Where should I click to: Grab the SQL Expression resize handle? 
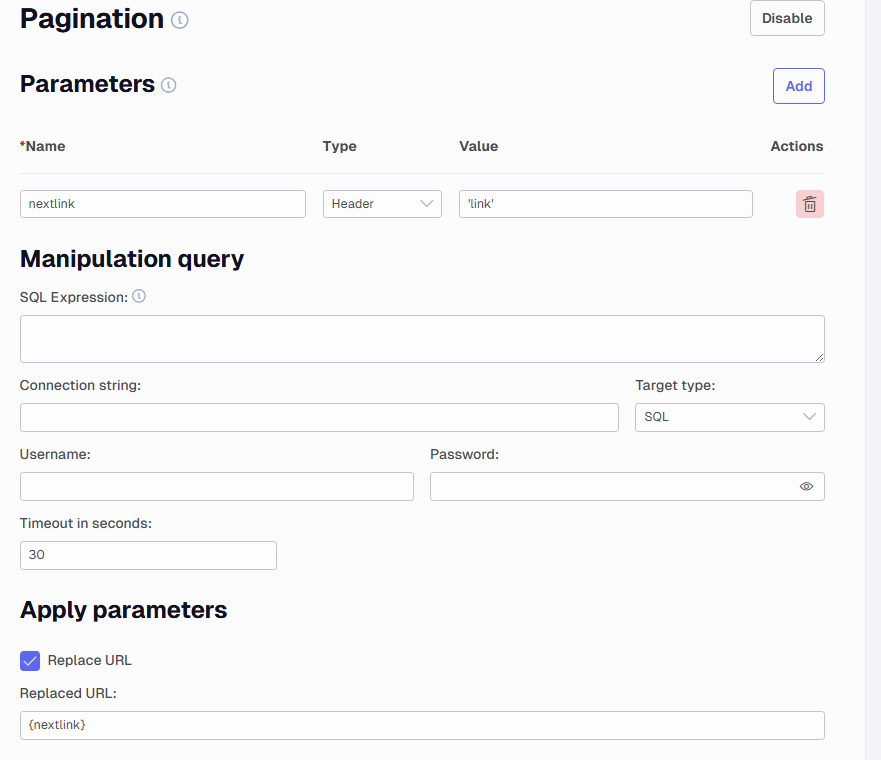coord(819,357)
